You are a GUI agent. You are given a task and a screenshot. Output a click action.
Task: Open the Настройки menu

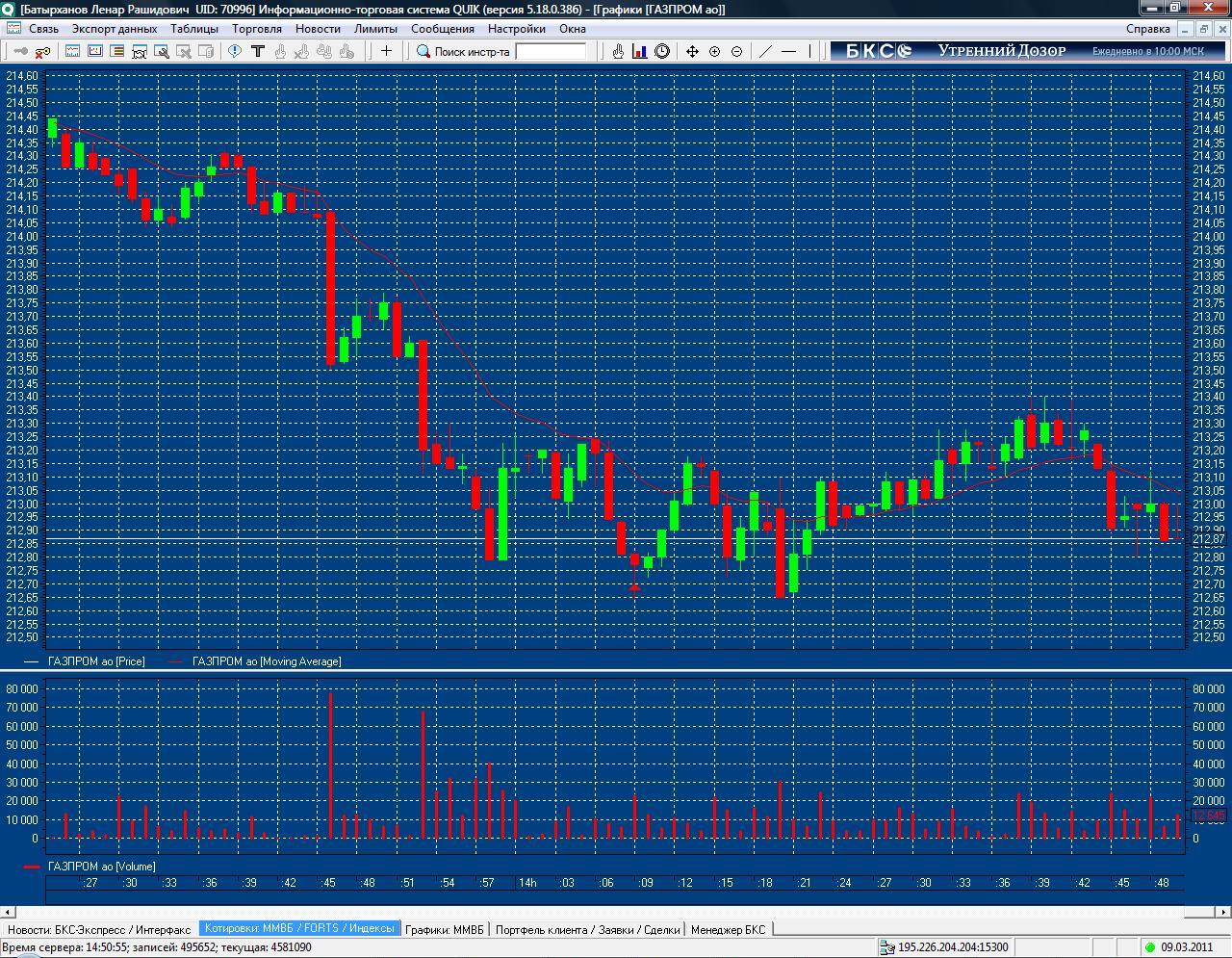click(517, 28)
